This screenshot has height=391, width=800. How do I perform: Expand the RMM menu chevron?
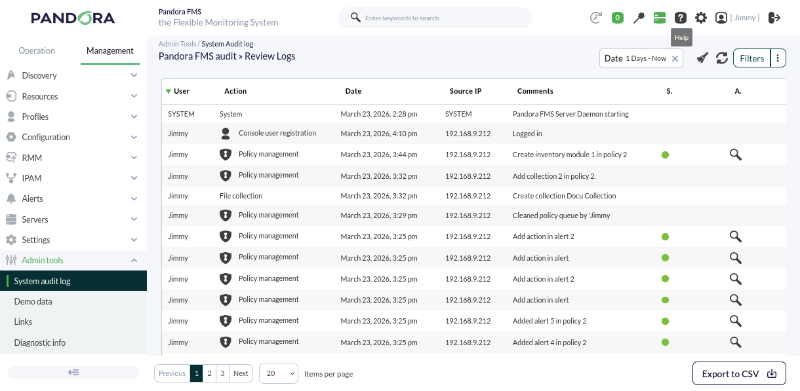[134, 158]
